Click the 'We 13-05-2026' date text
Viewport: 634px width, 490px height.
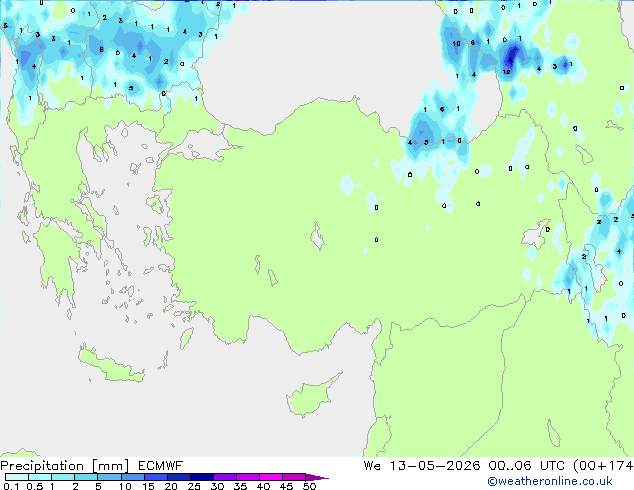tap(422, 466)
